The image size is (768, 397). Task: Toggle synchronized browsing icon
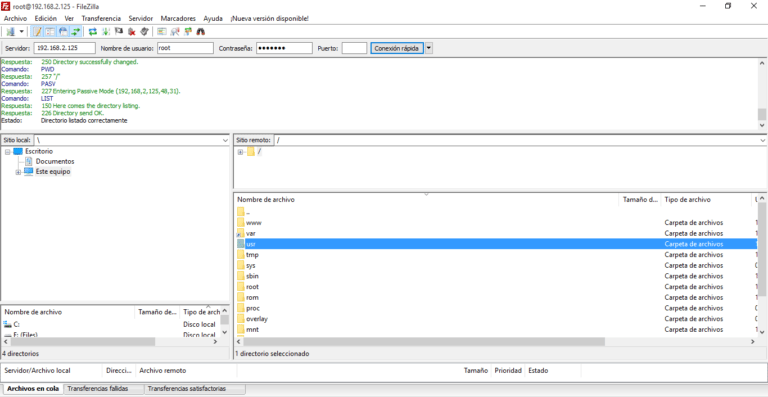pos(188,32)
